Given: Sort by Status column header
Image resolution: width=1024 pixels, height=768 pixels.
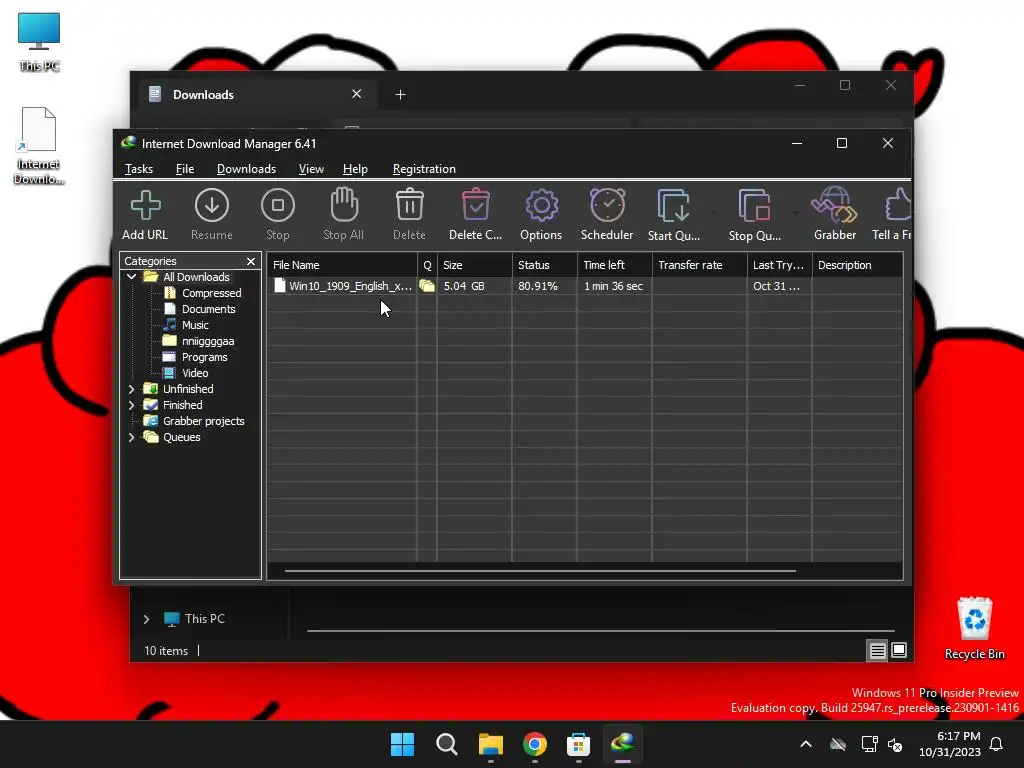Looking at the screenshot, I should [x=545, y=265].
